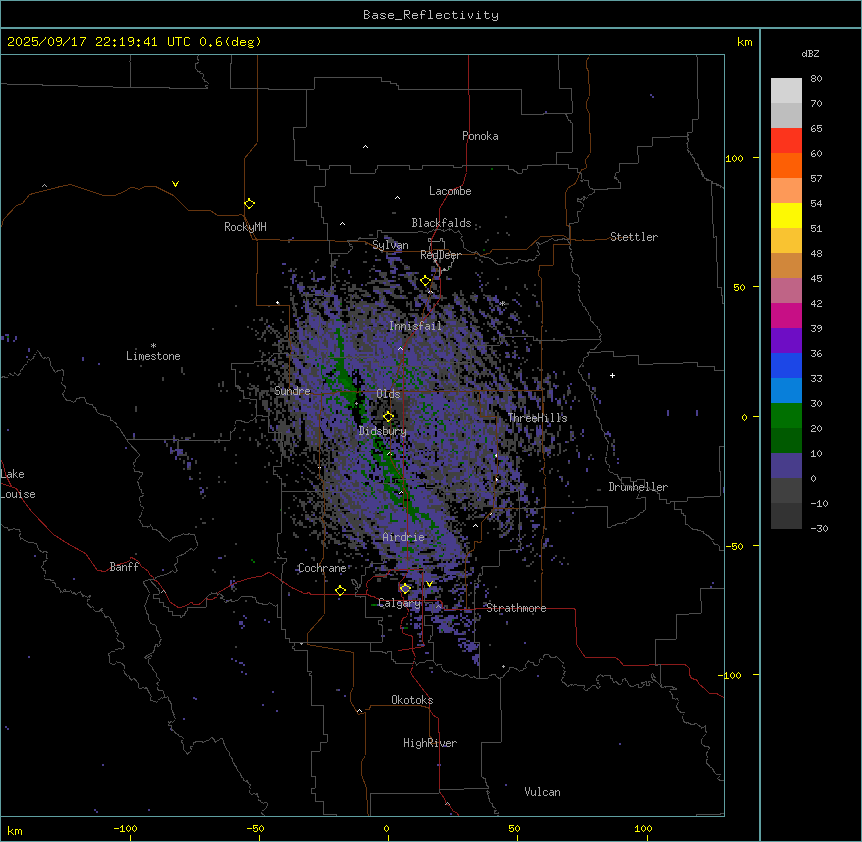
Task: Select the Ponoka city label
Action: point(480,136)
